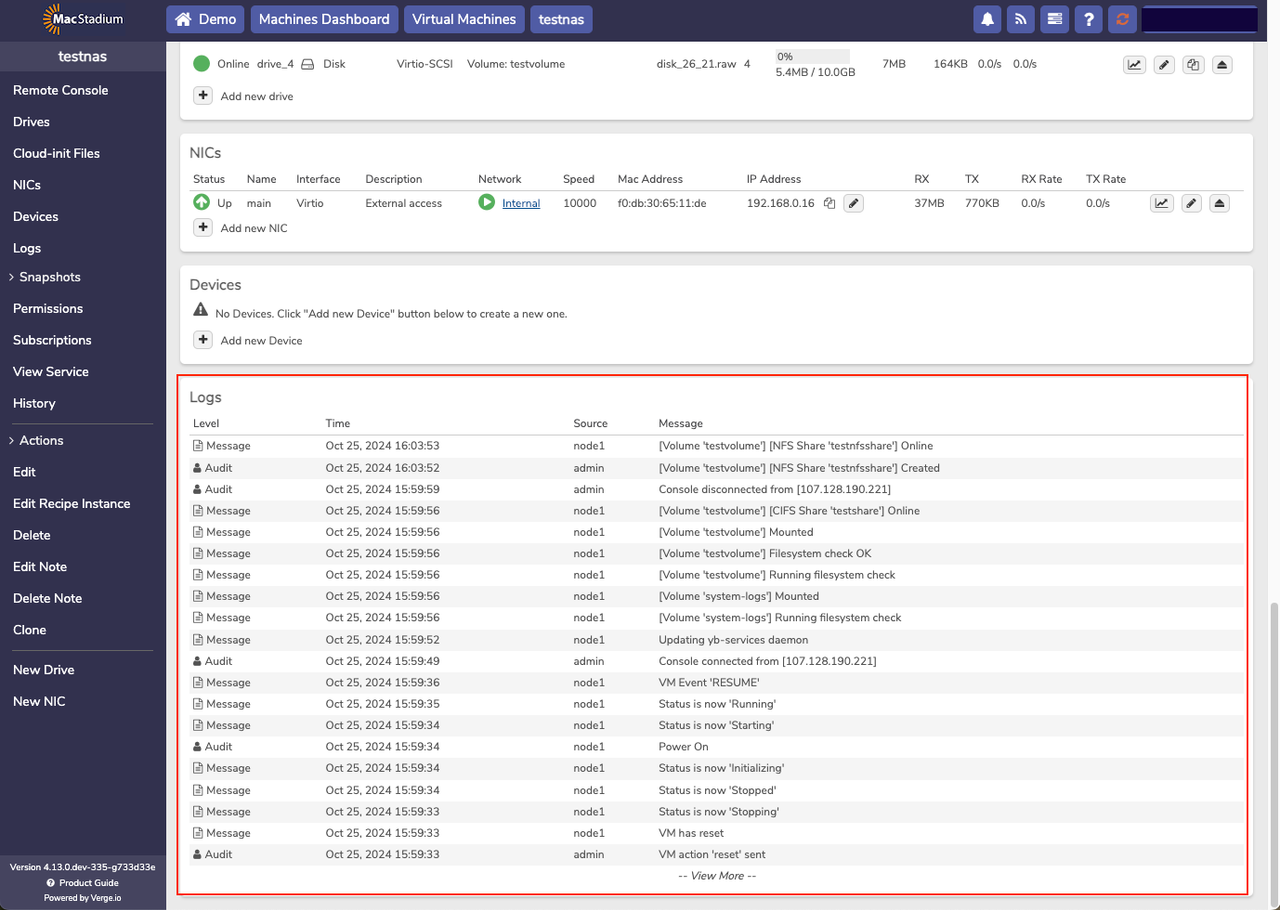This screenshot has height=910, width=1280.
Task: Click the plus icon for Add new Device
Action: coord(203,340)
